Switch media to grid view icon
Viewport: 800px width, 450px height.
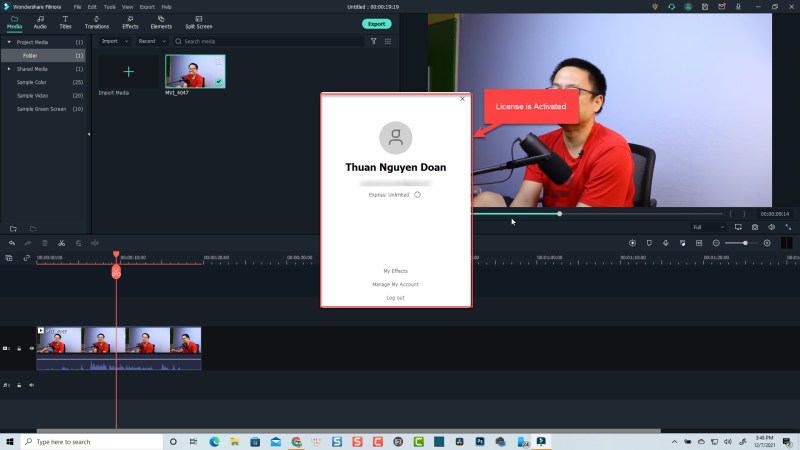pyautogui.click(x=388, y=42)
